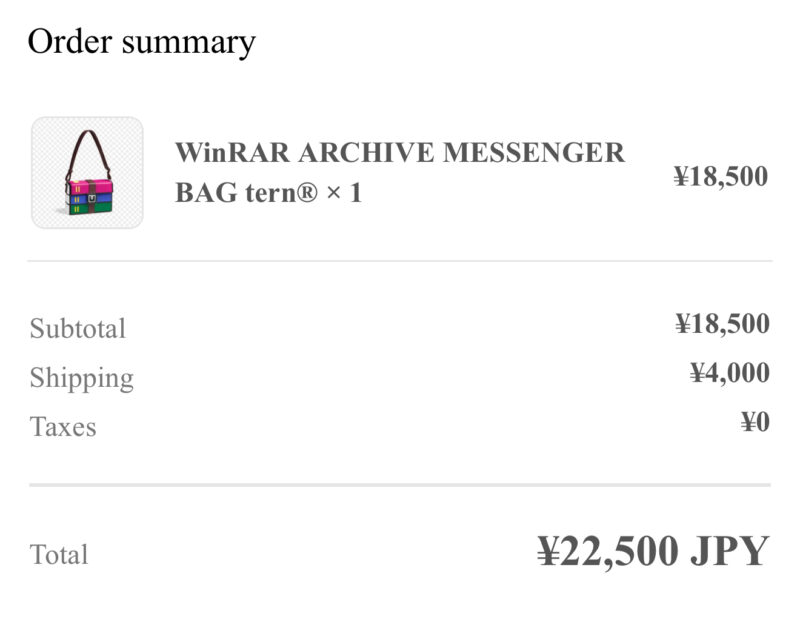Viewport: 800px width, 636px height.
Task: Click the Order summary heading
Action: [141, 42]
